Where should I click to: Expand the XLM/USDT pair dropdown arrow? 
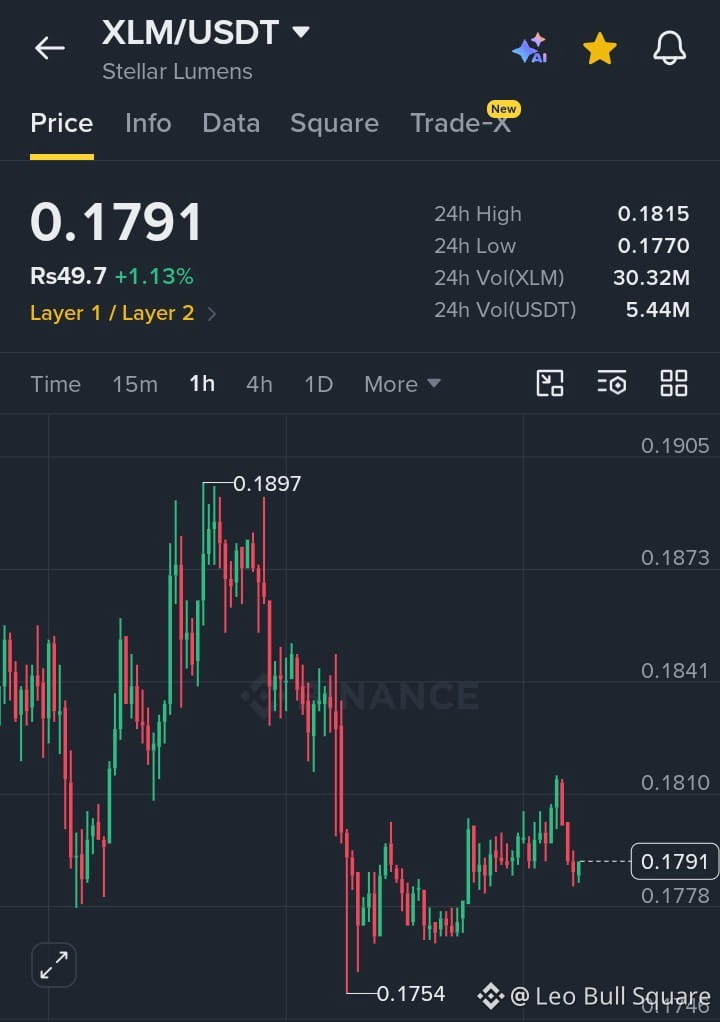[x=301, y=32]
